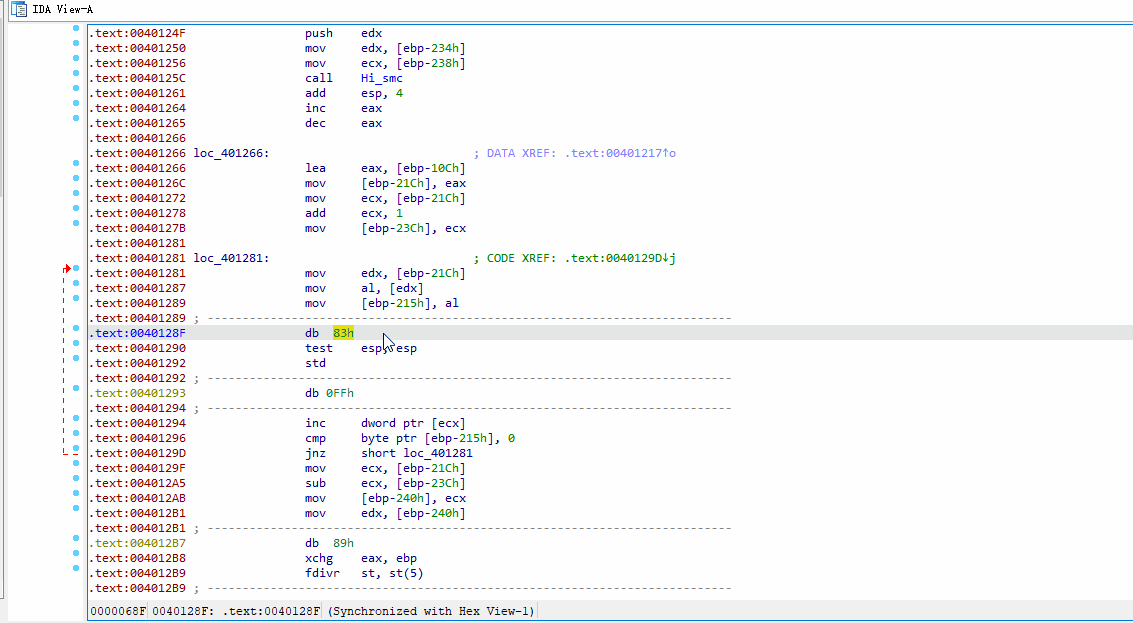Set breakpoint dot on the fdivr instruction line
Screen dimensions: 1133x623
(76, 568)
